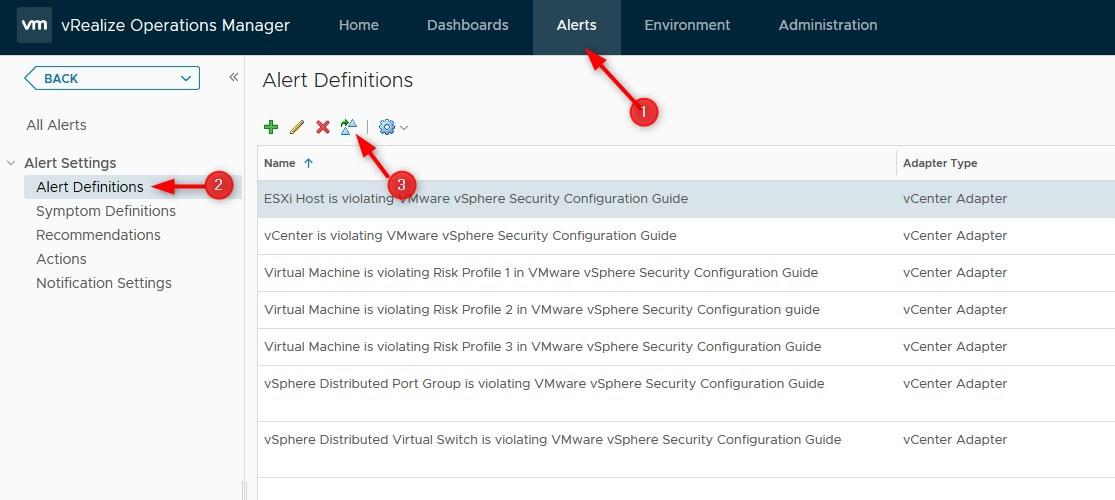Sort by the Name column header
Screen dimensions: 1115x500
point(279,163)
